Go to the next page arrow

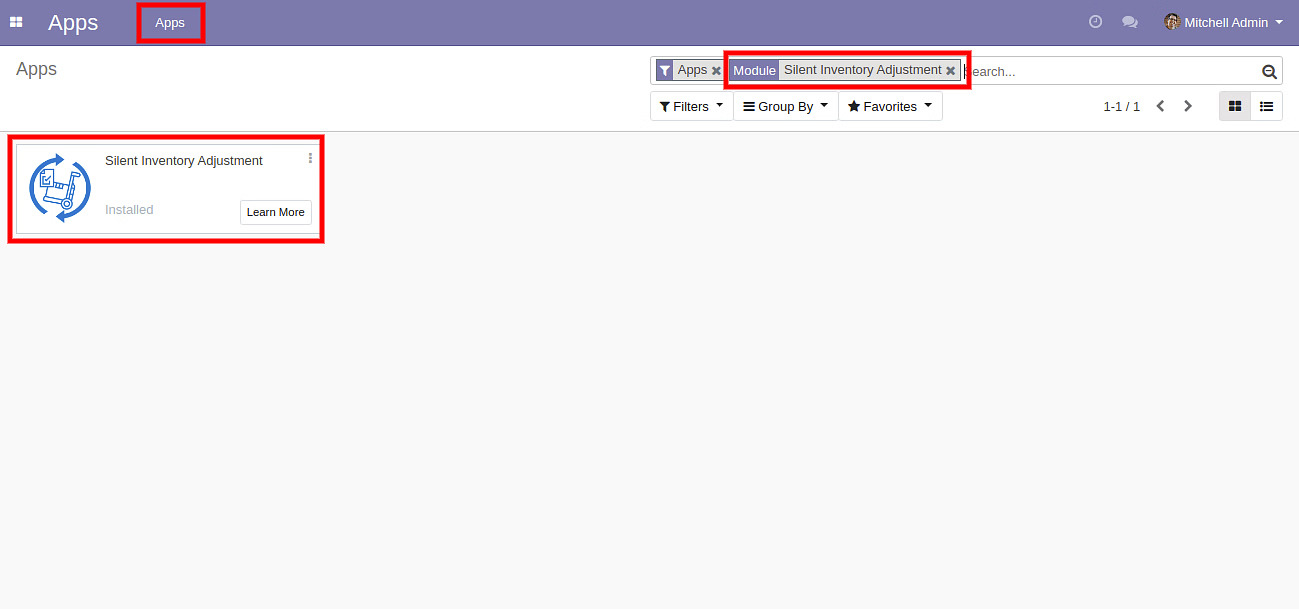pos(1188,106)
